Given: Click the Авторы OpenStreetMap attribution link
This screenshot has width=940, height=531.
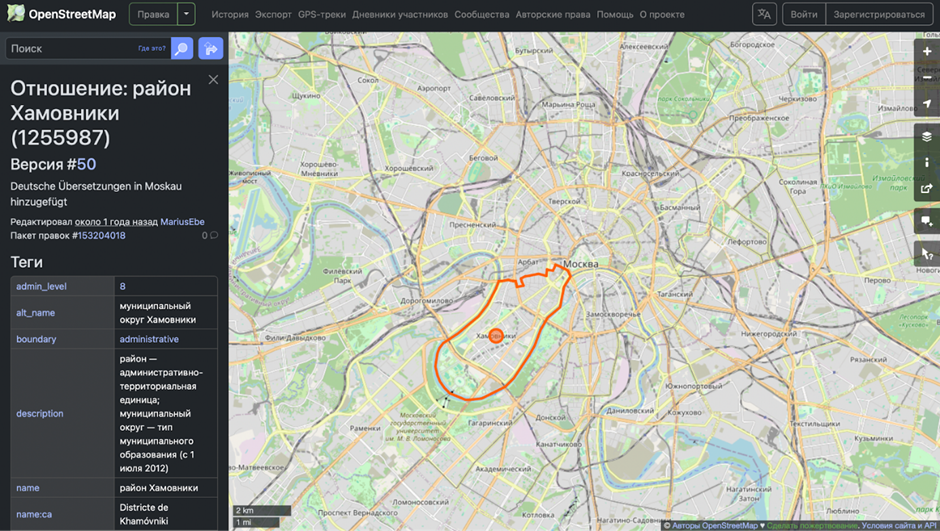Looking at the screenshot, I should coord(715,526).
